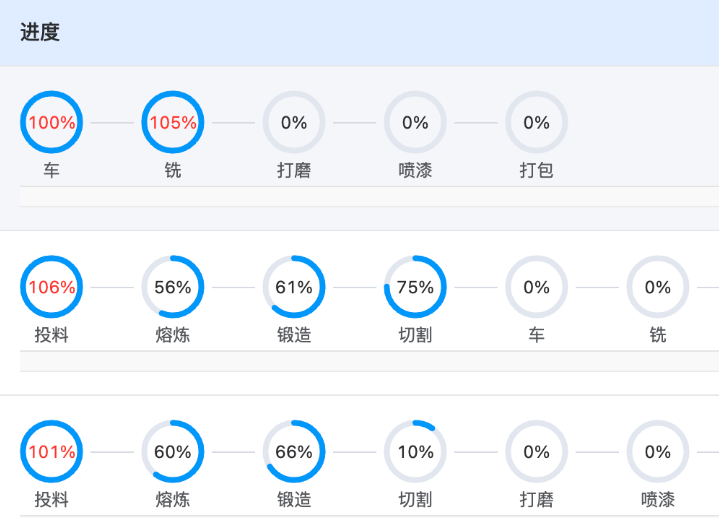Click the 0% 打包 progress circle
719x518 pixels.
pyautogui.click(x=536, y=122)
